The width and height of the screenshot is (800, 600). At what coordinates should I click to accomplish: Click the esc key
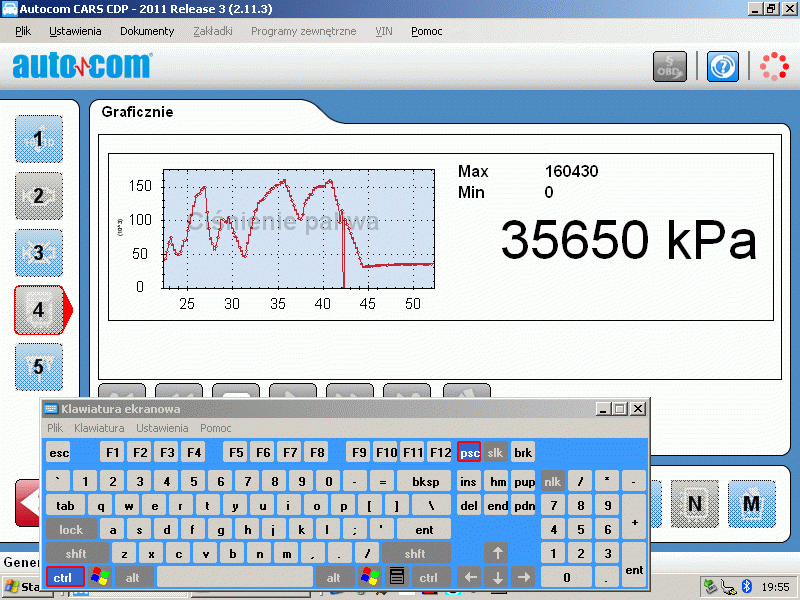point(59,452)
